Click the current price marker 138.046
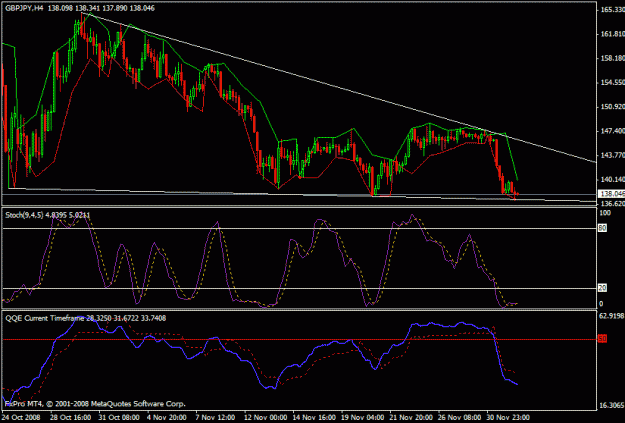 point(611,194)
